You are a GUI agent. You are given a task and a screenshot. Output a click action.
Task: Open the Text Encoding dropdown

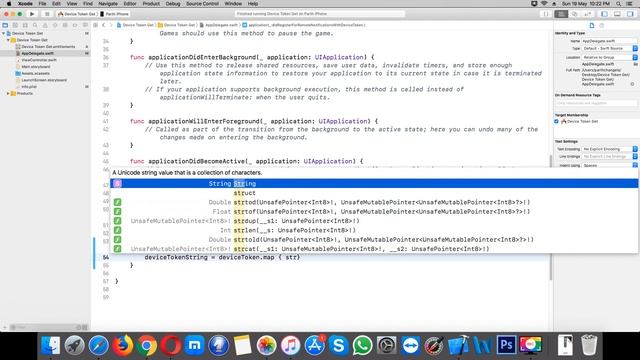tap(609, 149)
